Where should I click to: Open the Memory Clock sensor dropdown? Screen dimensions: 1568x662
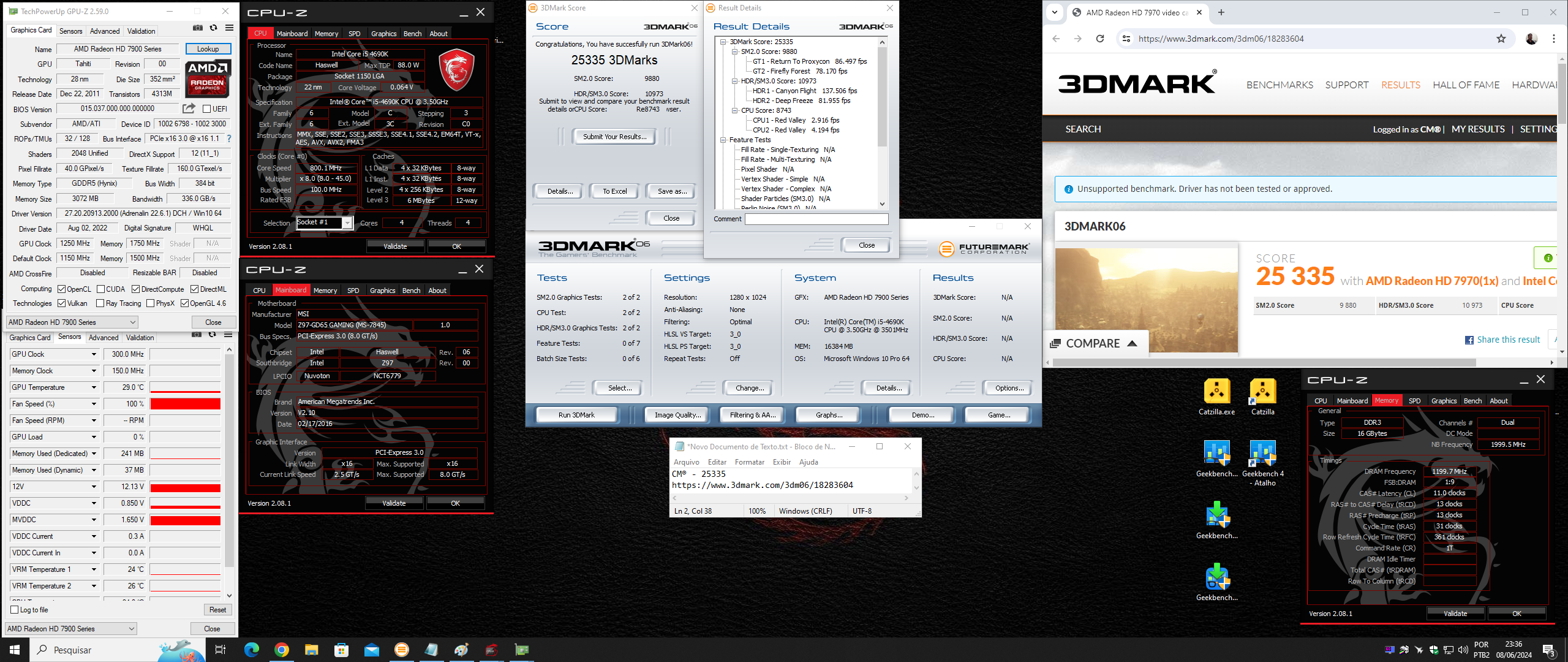[x=94, y=371]
